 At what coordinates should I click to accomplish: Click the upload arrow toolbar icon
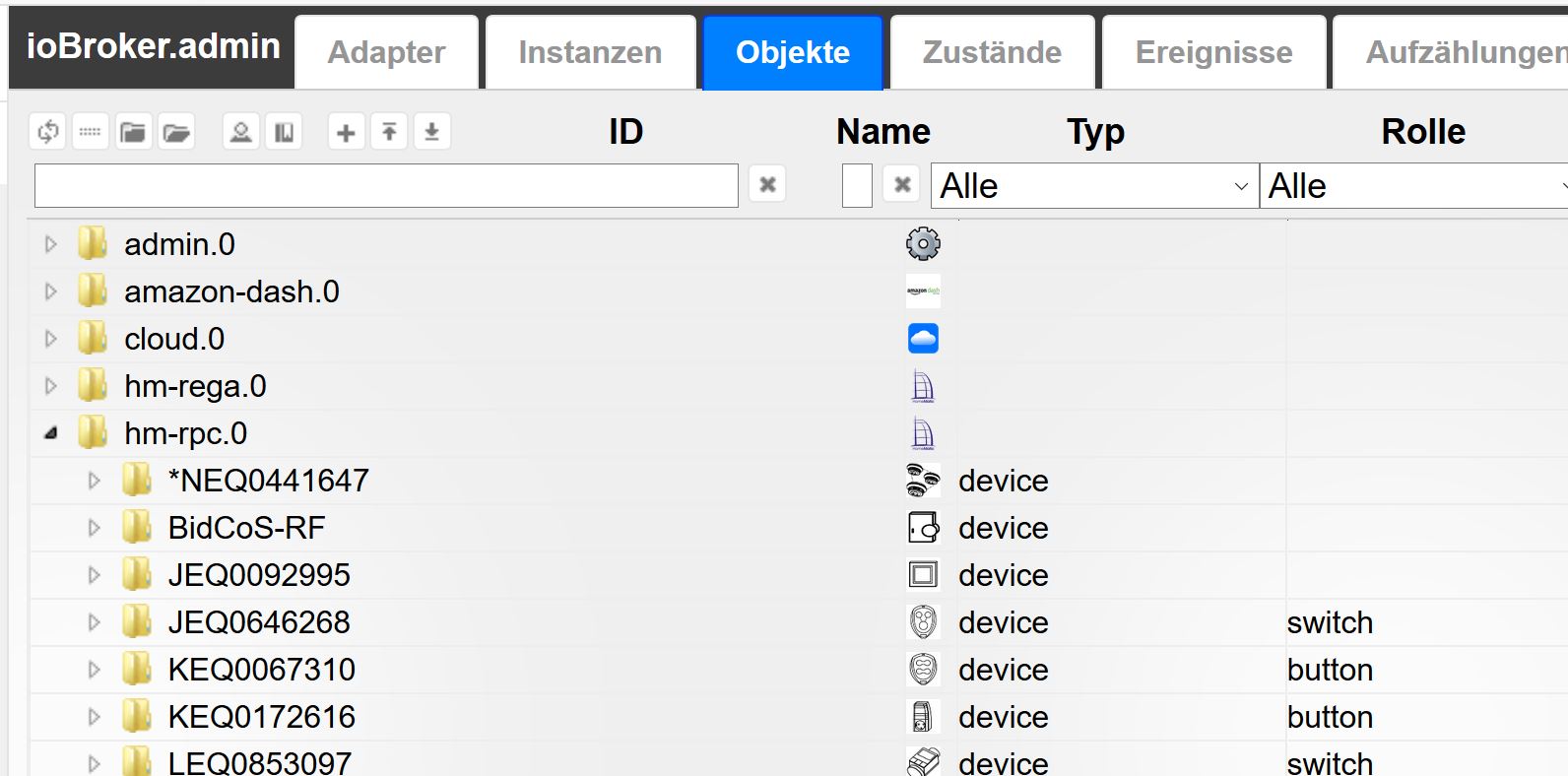[x=389, y=132]
